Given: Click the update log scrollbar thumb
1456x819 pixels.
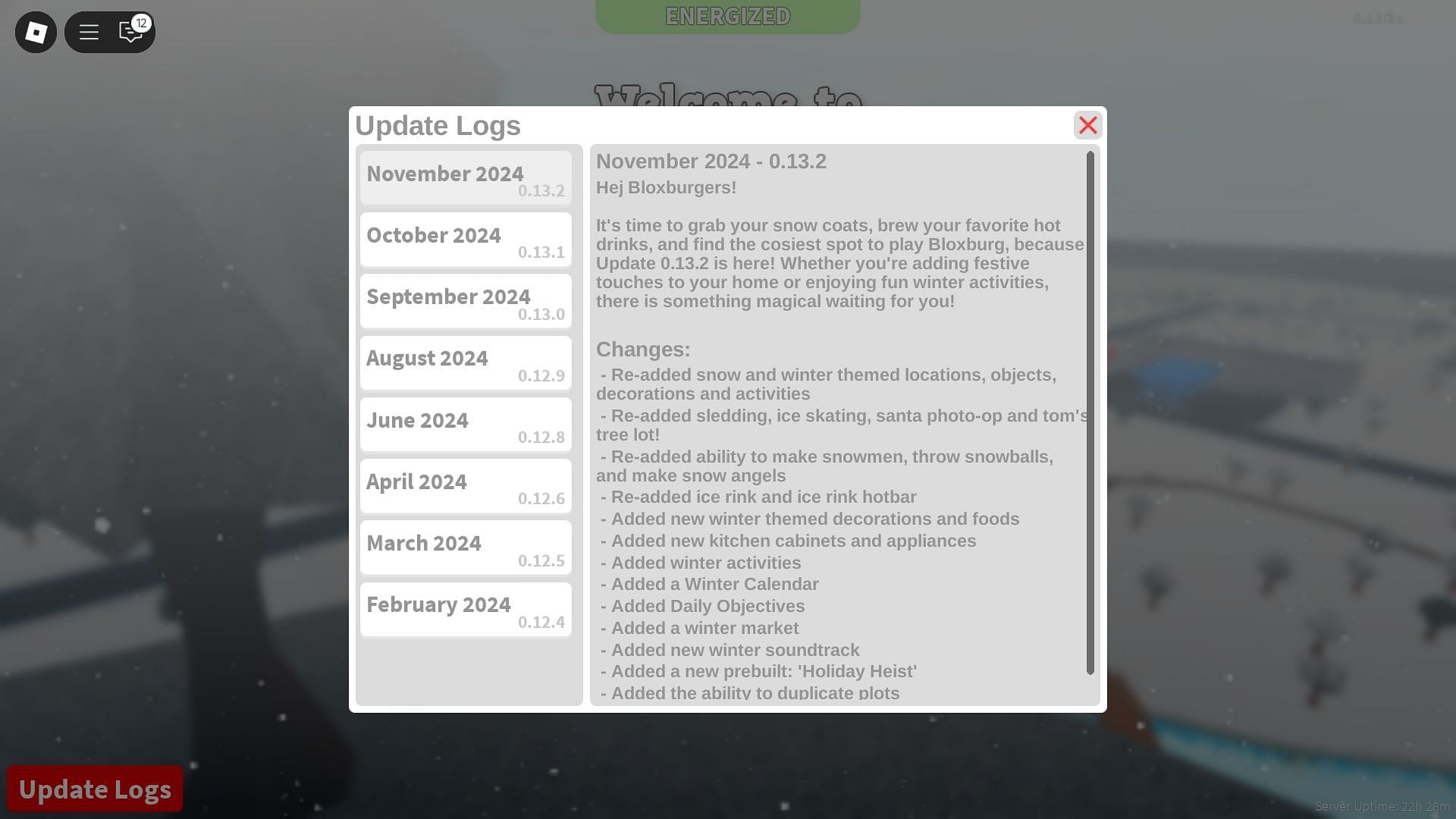Looking at the screenshot, I should (x=1090, y=413).
